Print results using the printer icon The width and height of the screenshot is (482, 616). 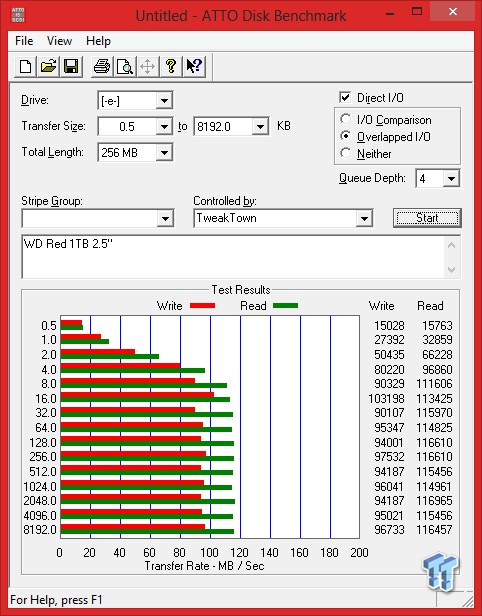coord(102,66)
